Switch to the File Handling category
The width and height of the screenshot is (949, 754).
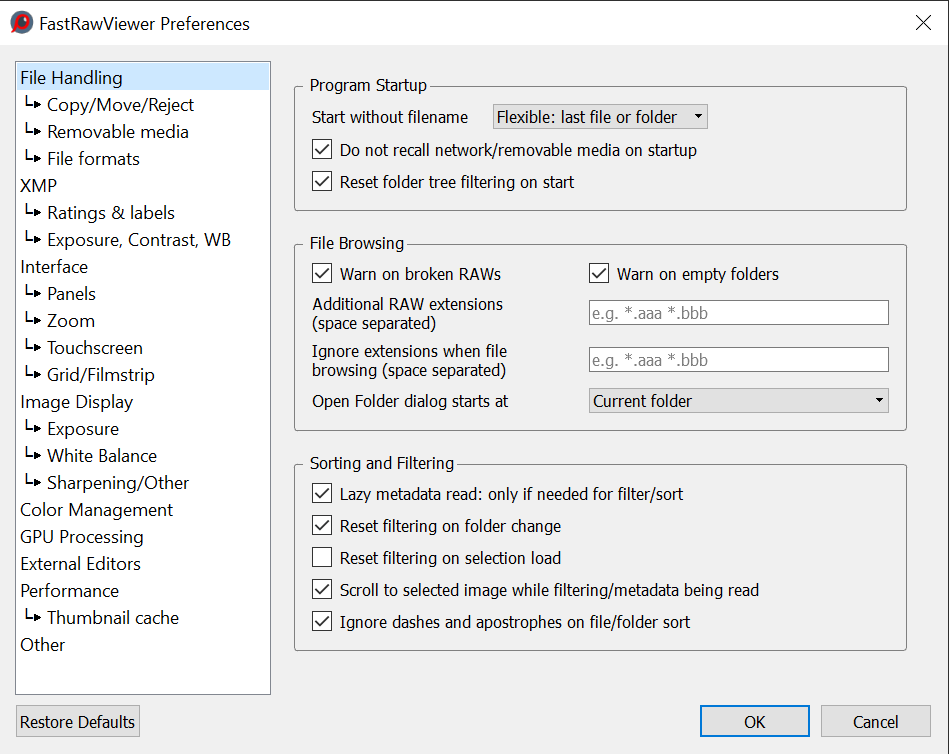coord(69,77)
